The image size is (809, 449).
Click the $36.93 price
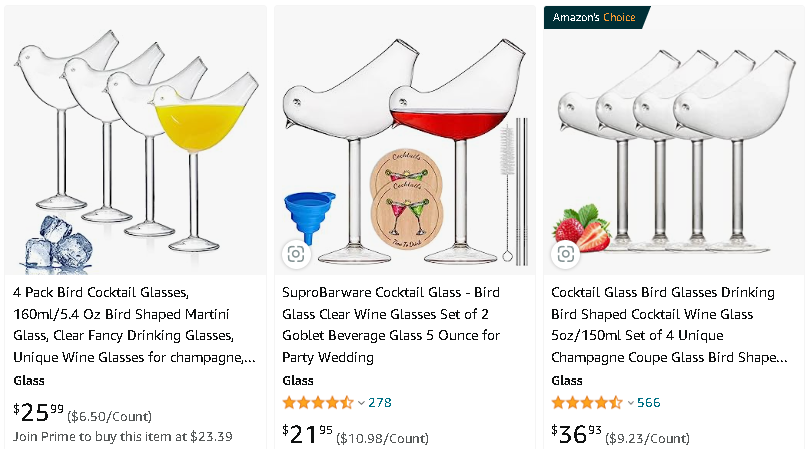(x=576, y=433)
